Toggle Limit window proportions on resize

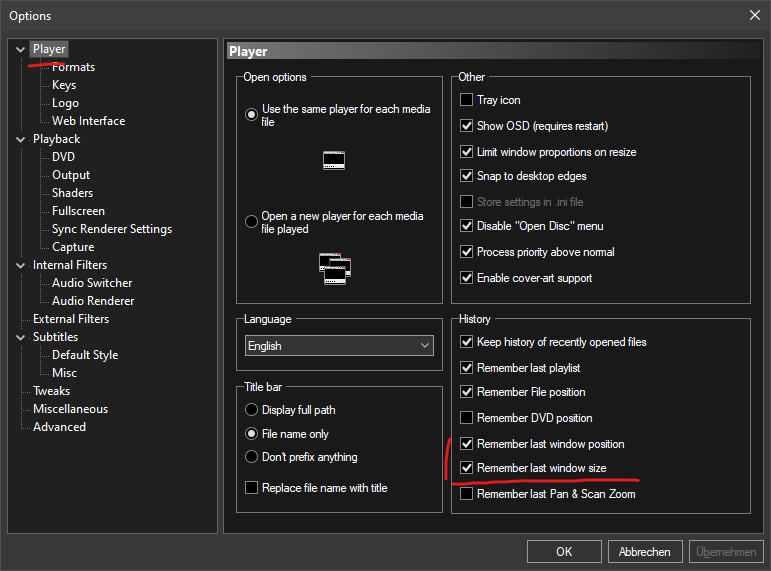click(x=466, y=151)
